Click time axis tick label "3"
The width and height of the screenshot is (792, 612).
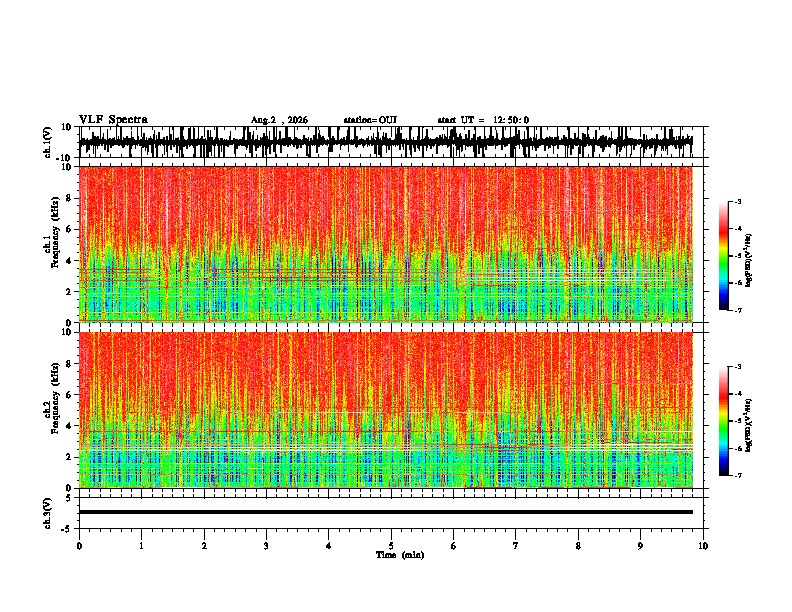point(266,546)
